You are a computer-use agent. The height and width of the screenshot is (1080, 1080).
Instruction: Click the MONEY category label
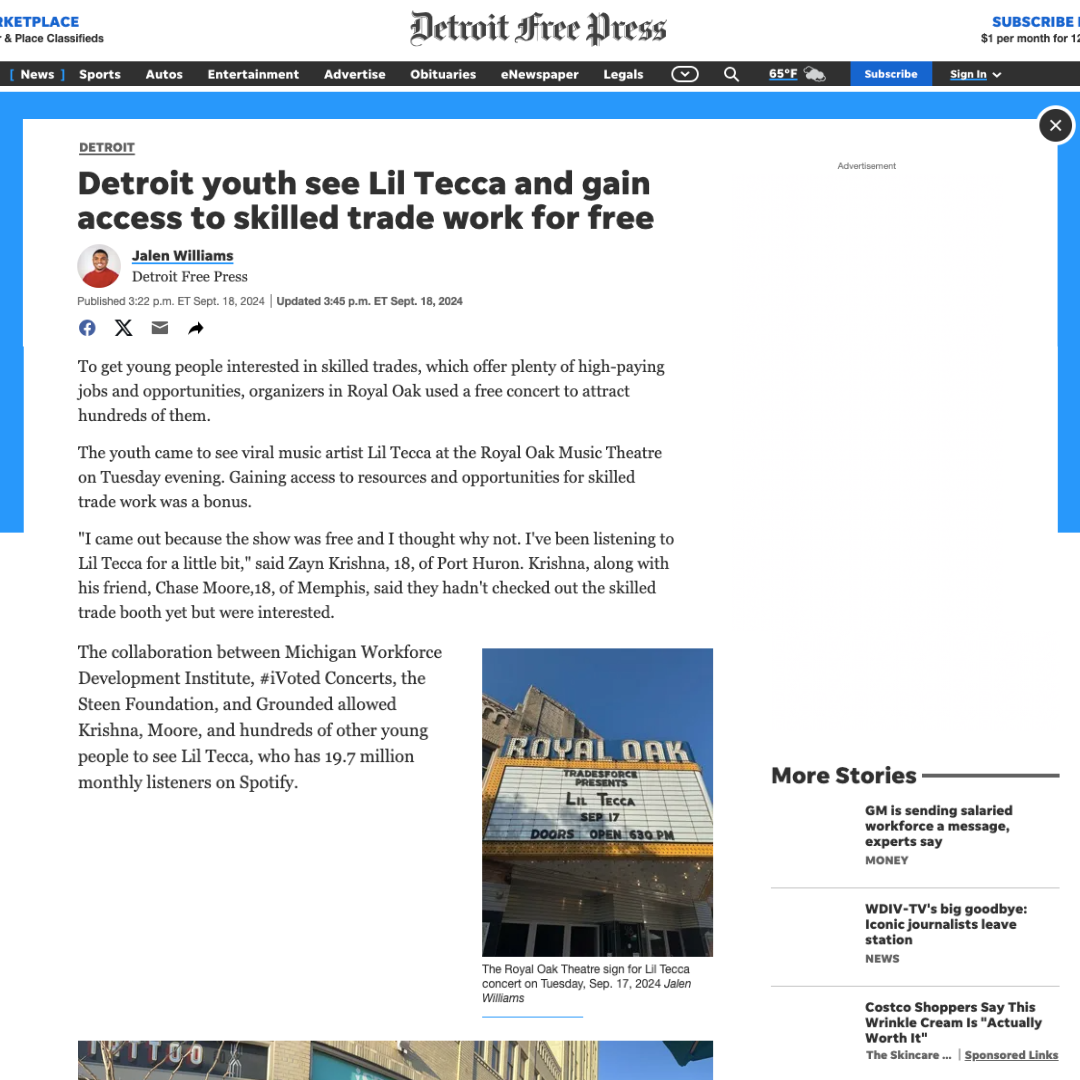[x=886, y=860]
